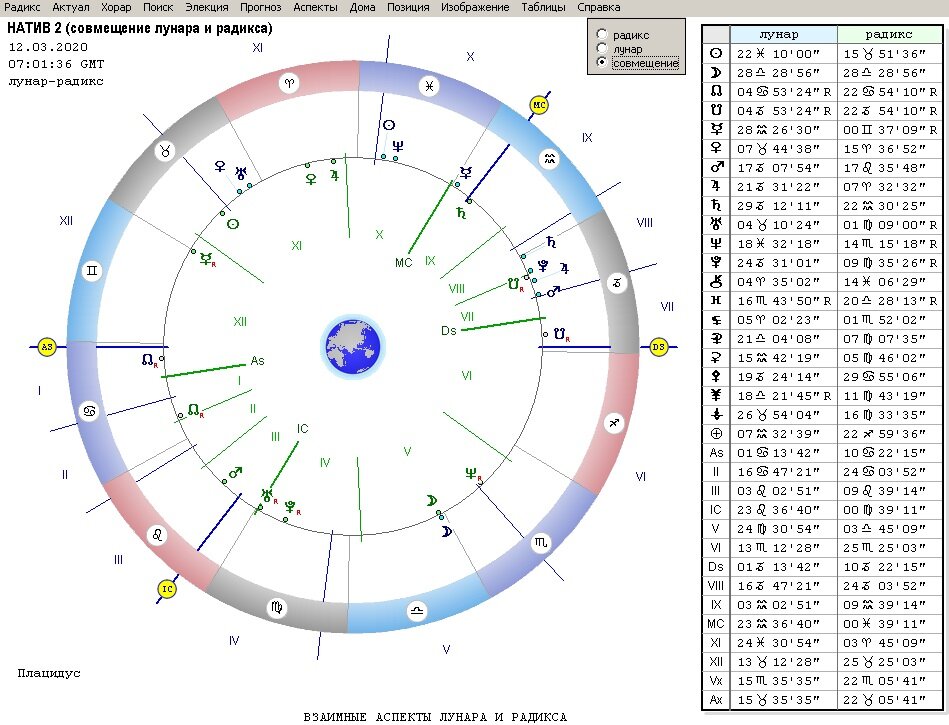This screenshot has height=725, width=949.
Task: Open the Дома menu
Action: [x=362, y=7]
